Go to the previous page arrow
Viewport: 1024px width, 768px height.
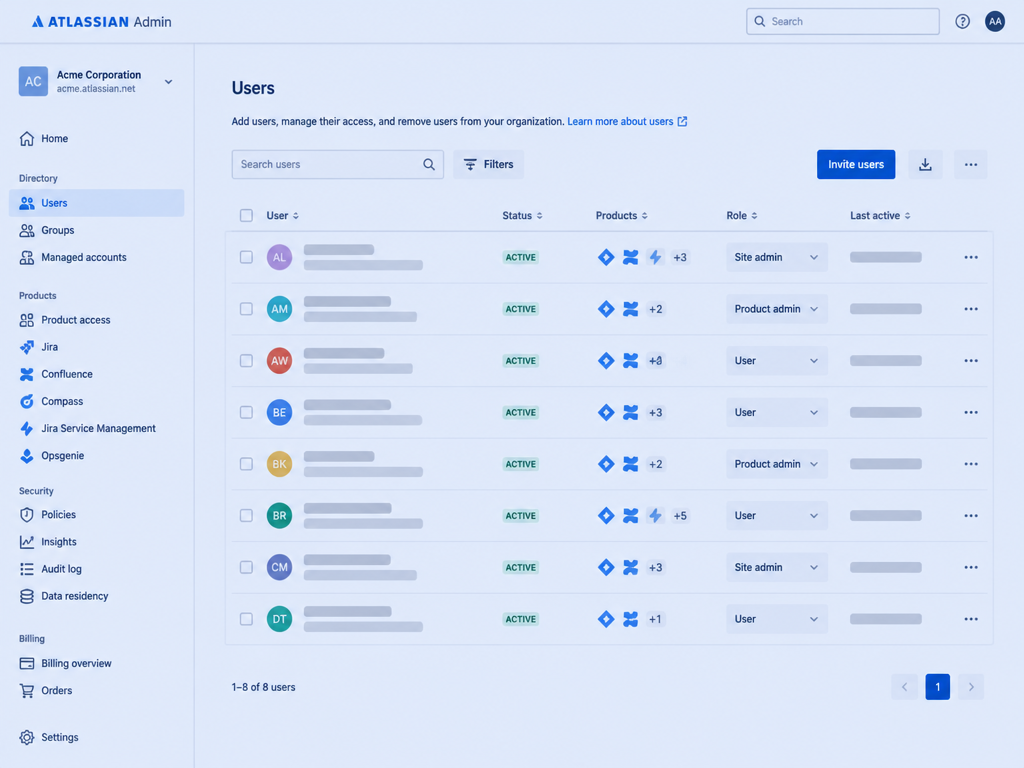point(904,687)
